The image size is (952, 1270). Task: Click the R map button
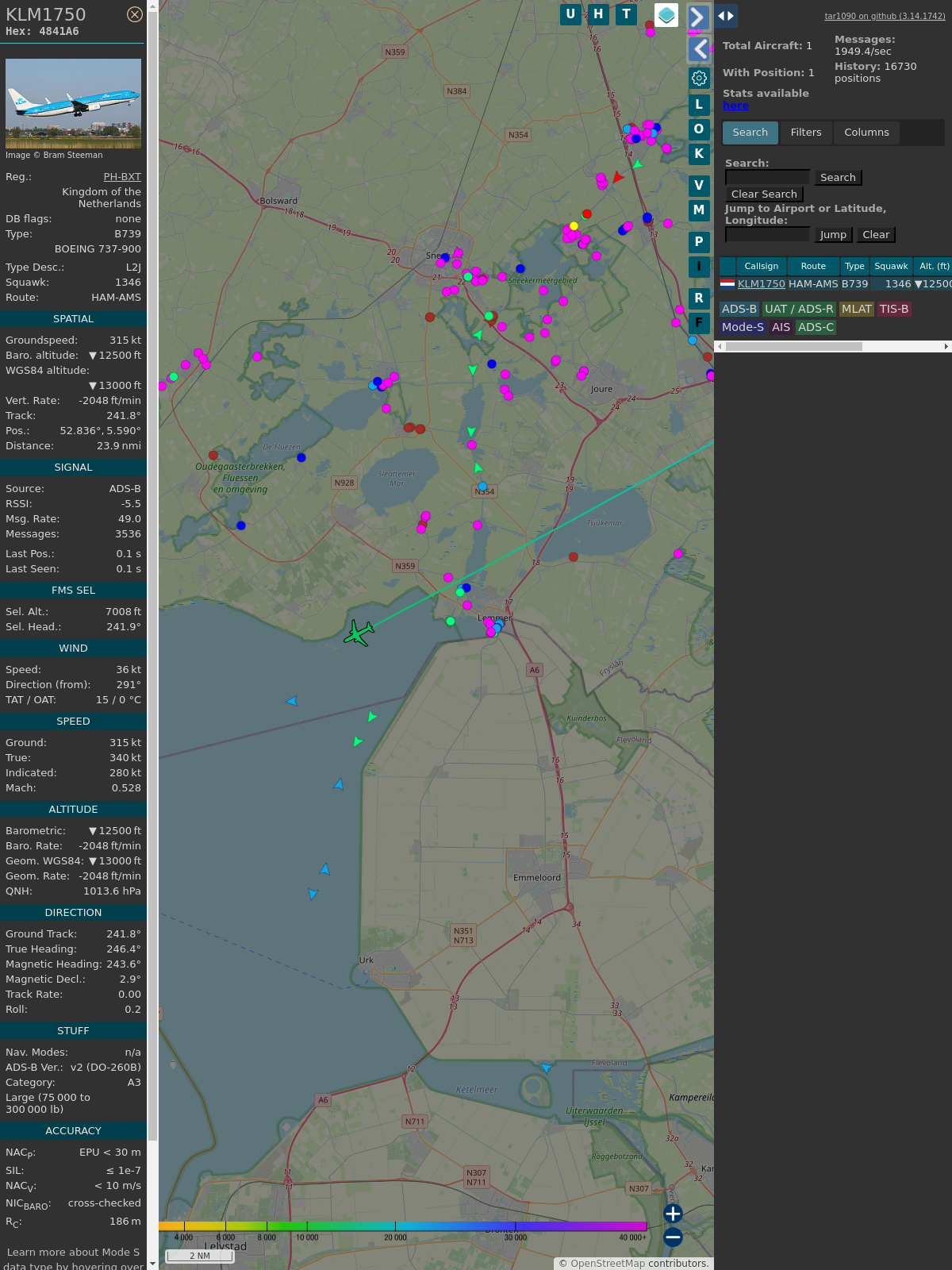tap(699, 298)
